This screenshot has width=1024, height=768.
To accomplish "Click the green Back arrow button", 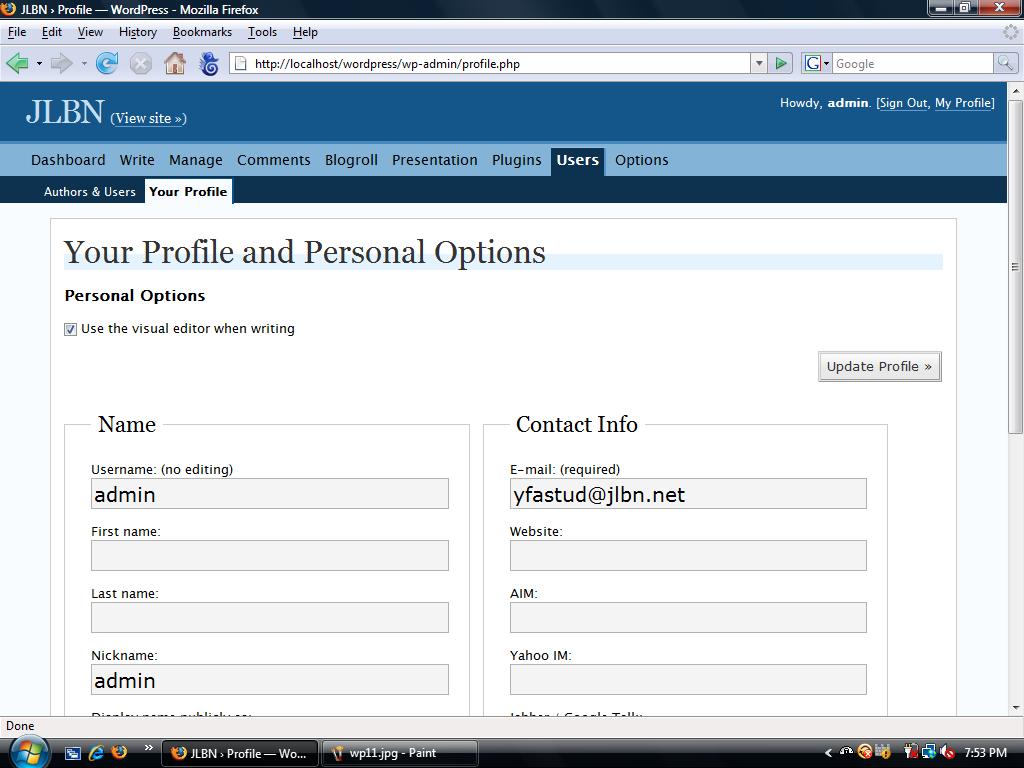I will [x=17, y=64].
